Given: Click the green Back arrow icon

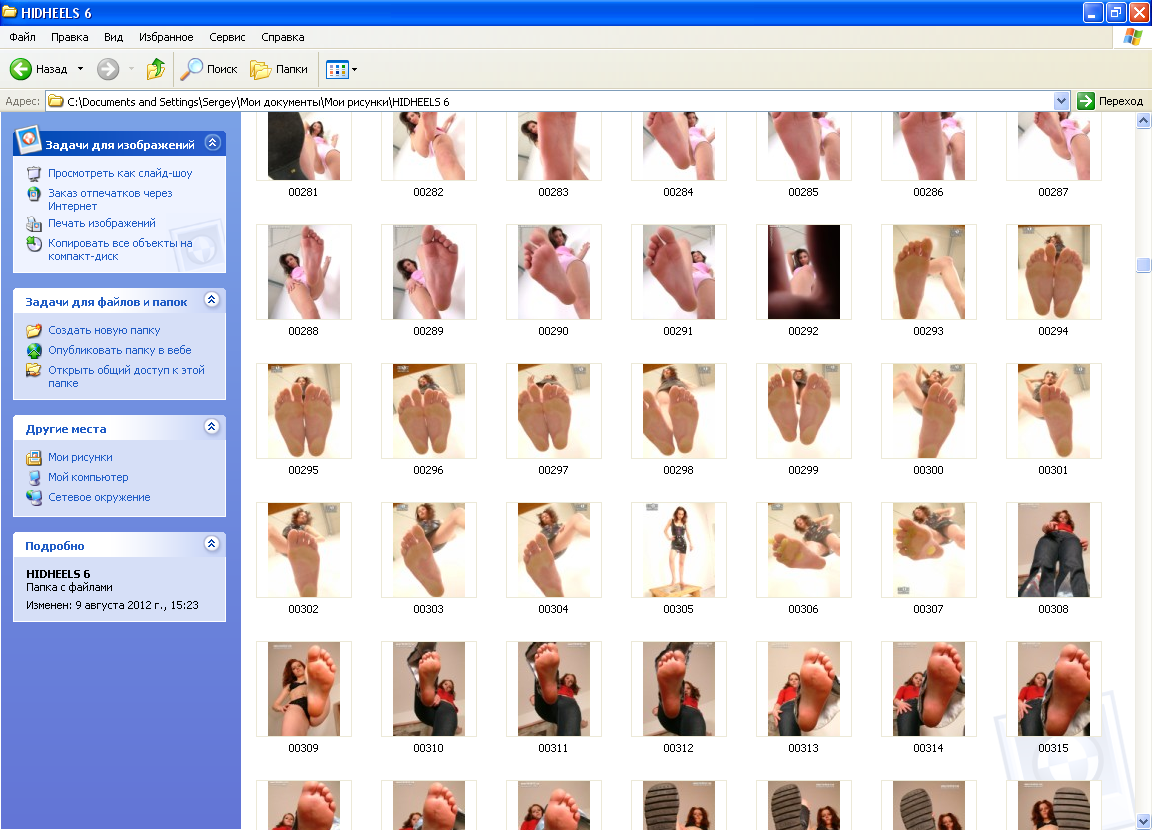Looking at the screenshot, I should click(21, 69).
